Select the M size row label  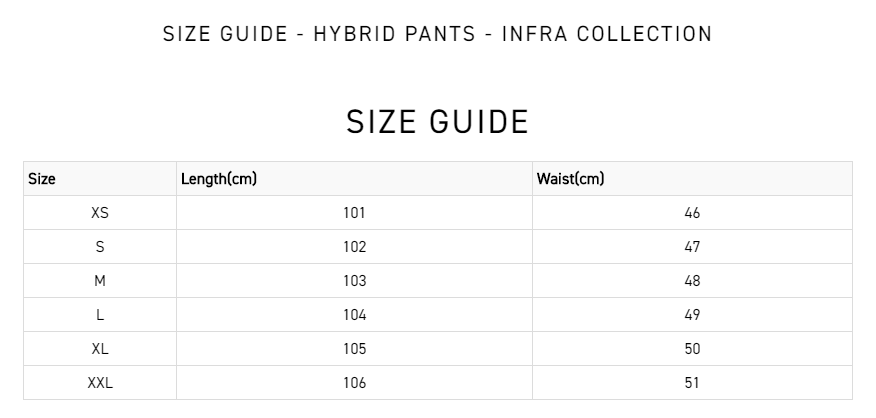point(99,281)
